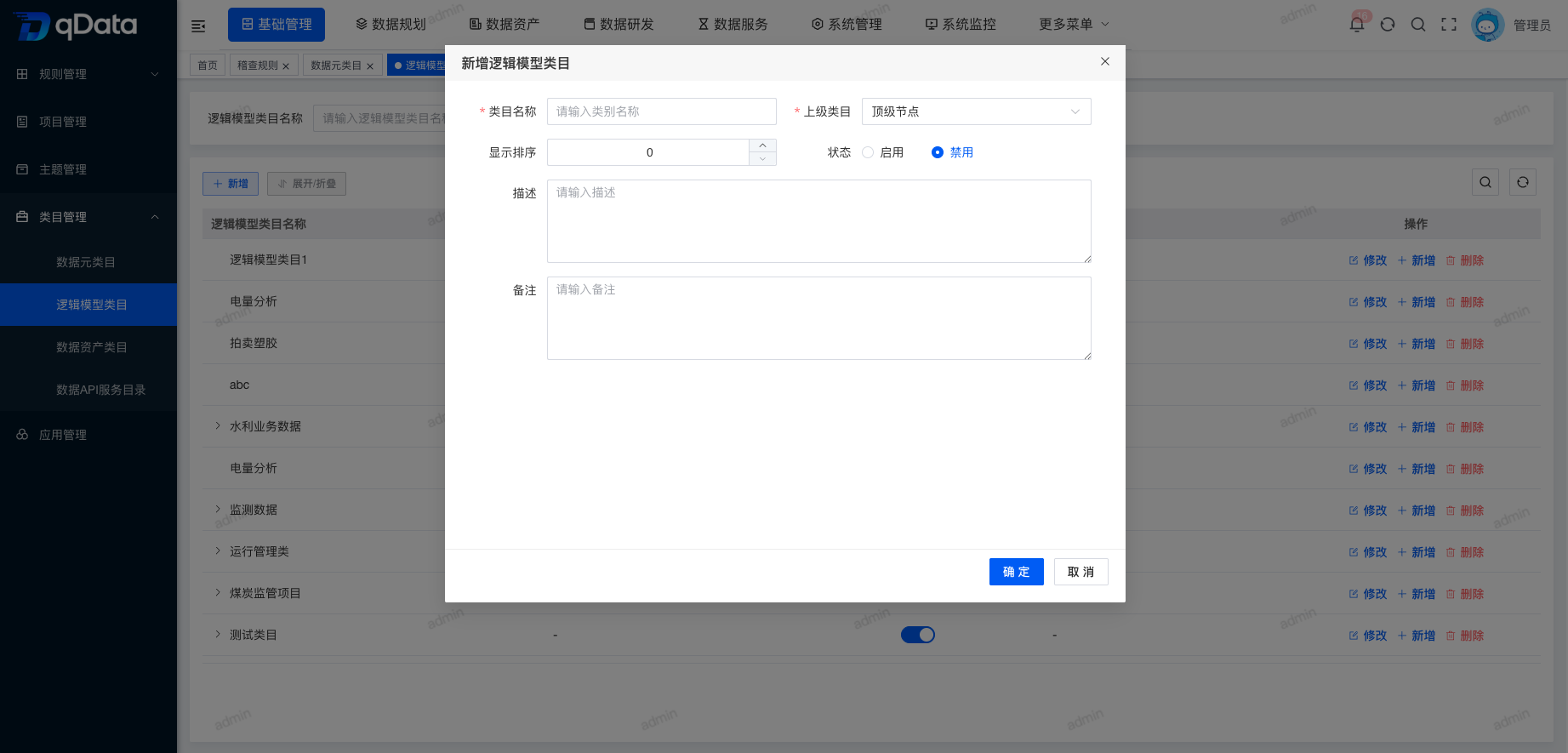Expand the 煤炭监管项目 tree row
The image size is (1568, 753).
(218, 592)
